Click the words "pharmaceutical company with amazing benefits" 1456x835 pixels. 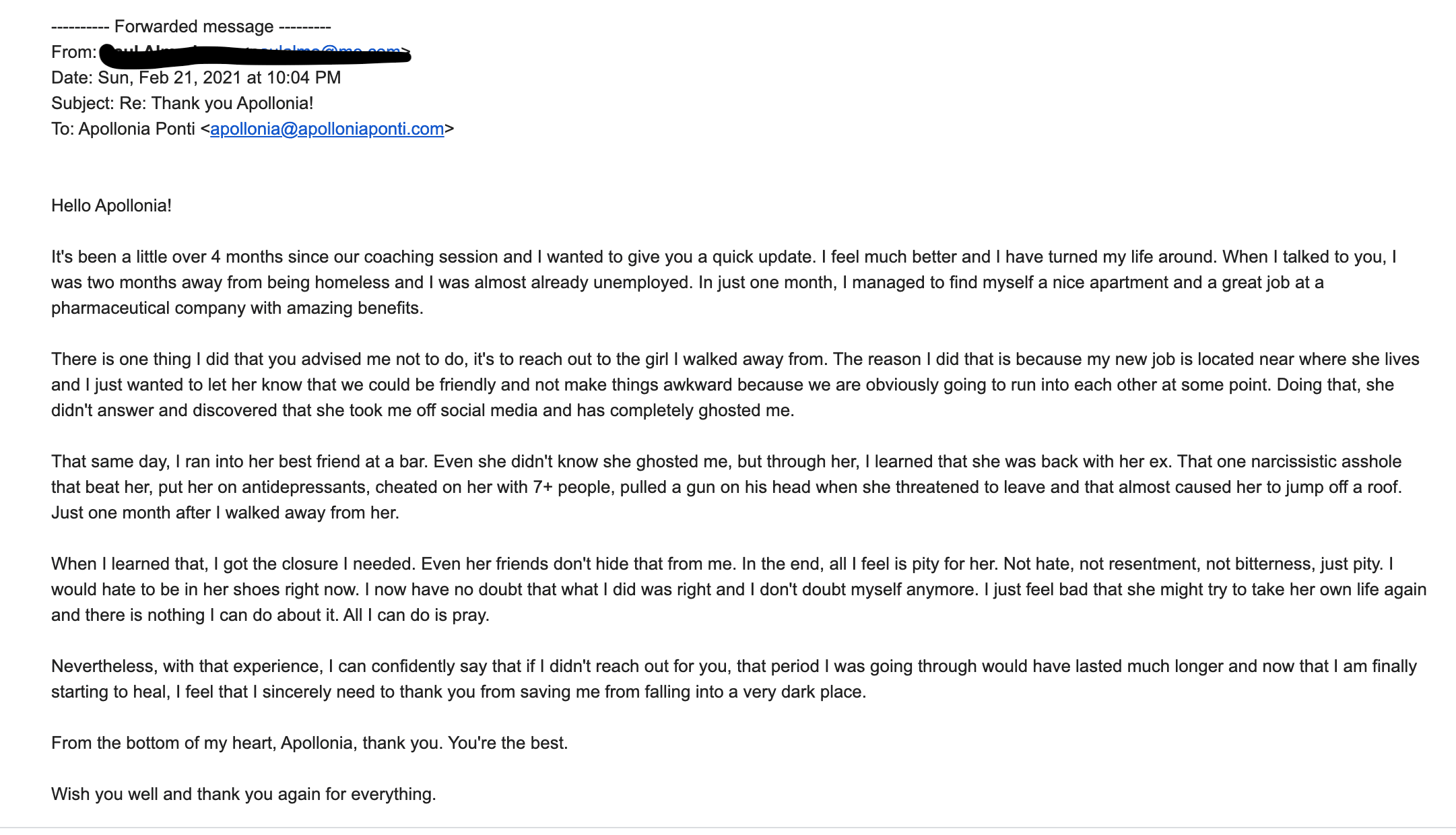236,308
